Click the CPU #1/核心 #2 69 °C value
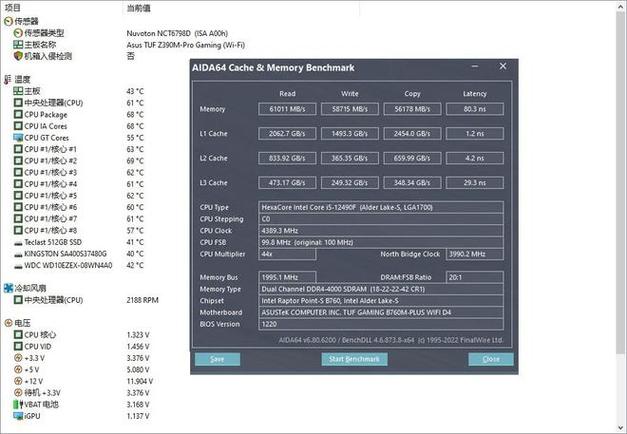Screen dimensions: 627x434 (x=135, y=161)
